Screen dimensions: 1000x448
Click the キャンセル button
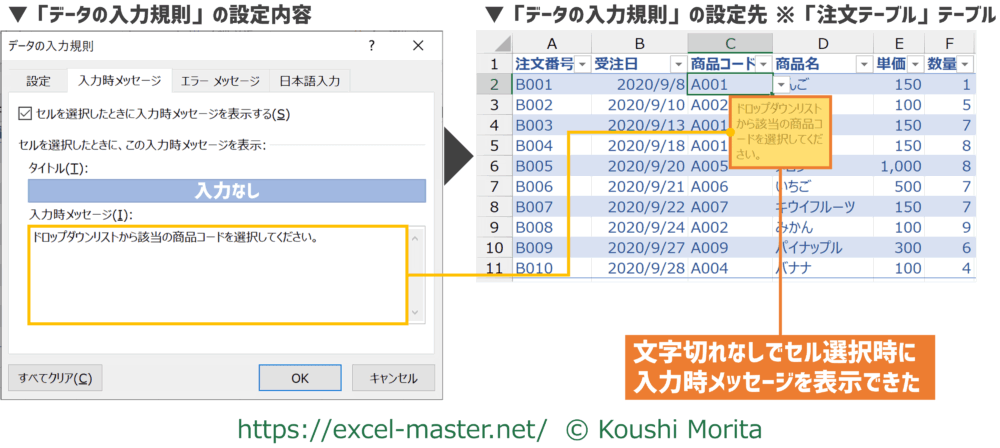(x=393, y=378)
